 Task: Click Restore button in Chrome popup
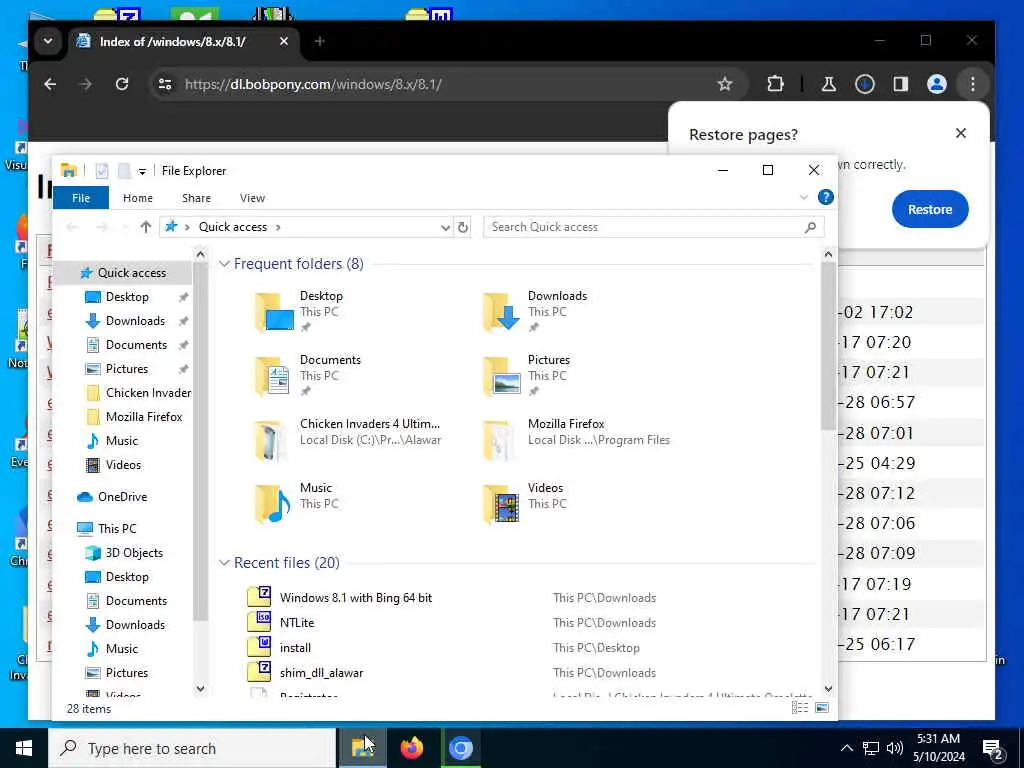click(930, 210)
